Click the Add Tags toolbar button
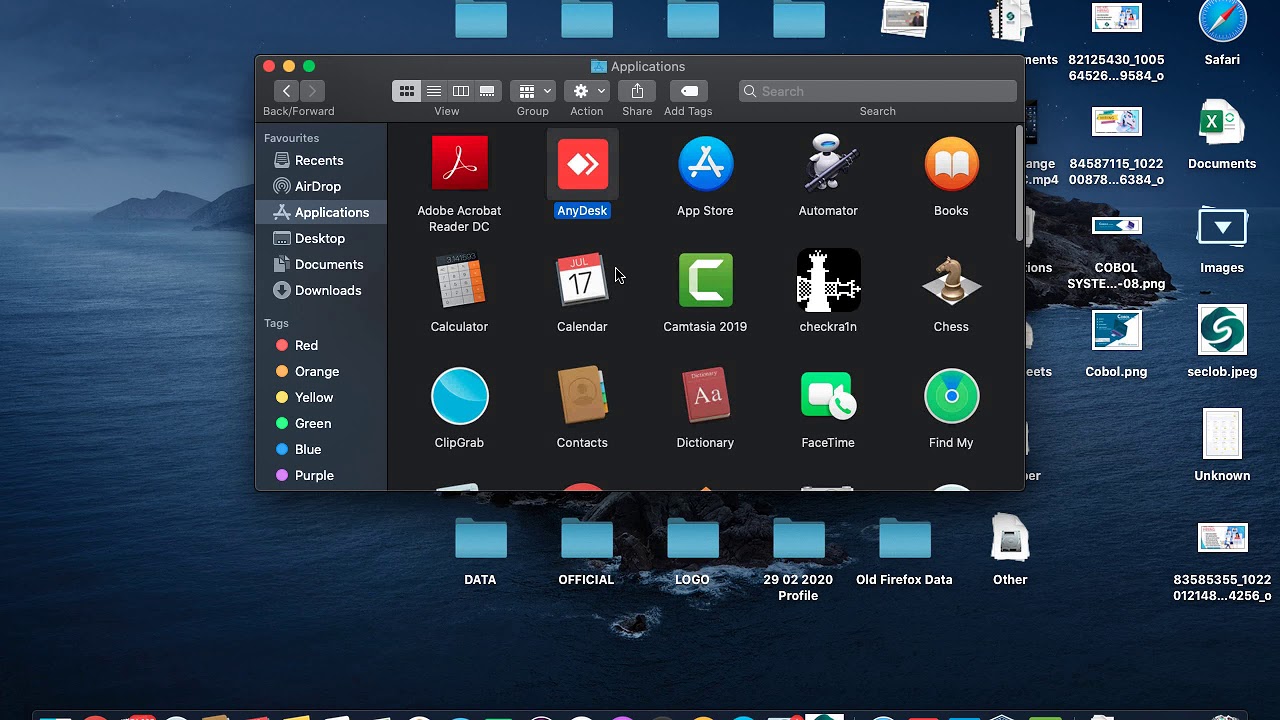Image resolution: width=1280 pixels, height=720 pixels. pos(689,91)
